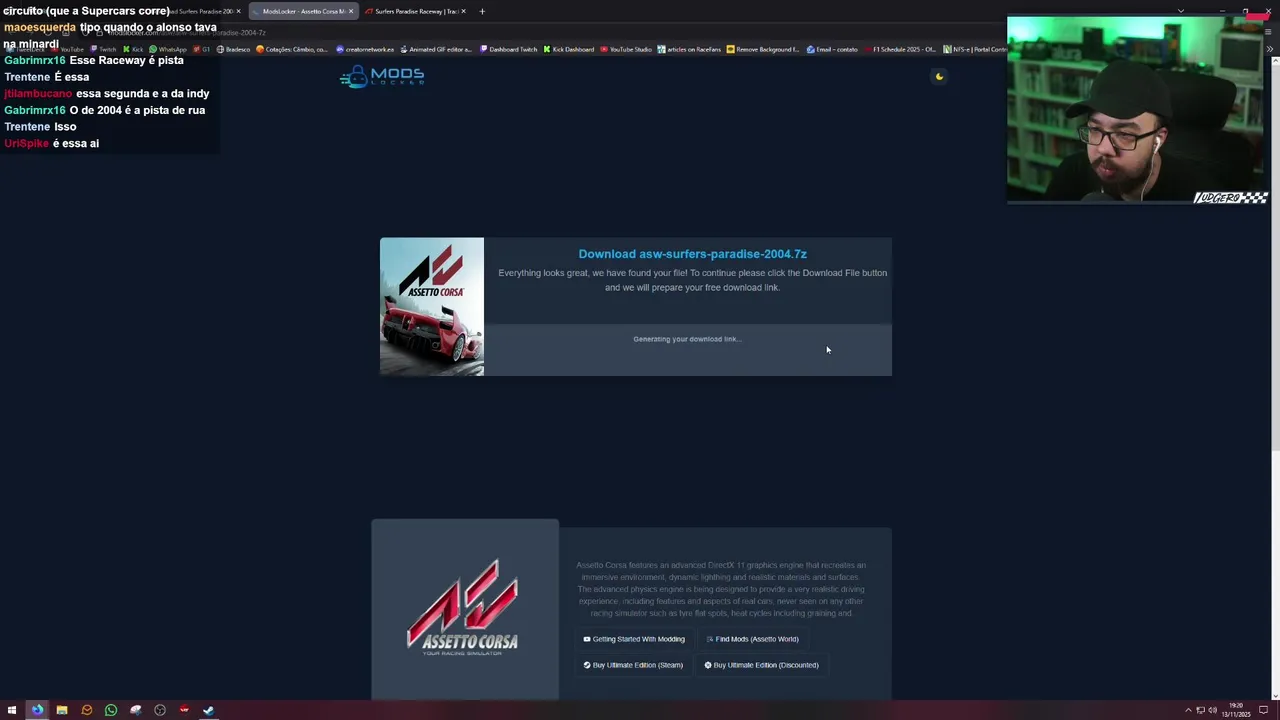Image resolution: width=1280 pixels, height=720 pixels.
Task: Open the Download asw-surfers-paradise-2004.7z heading link
Action: (692, 254)
